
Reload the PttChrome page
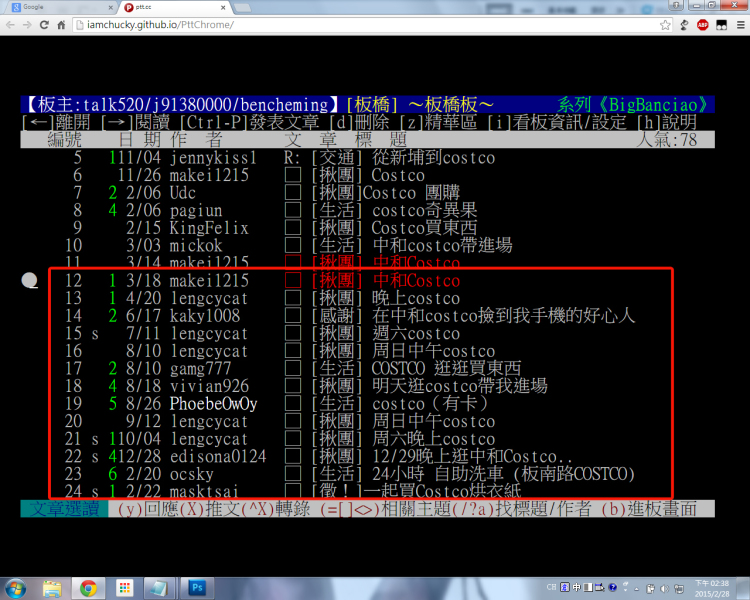[x=44, y=25]
